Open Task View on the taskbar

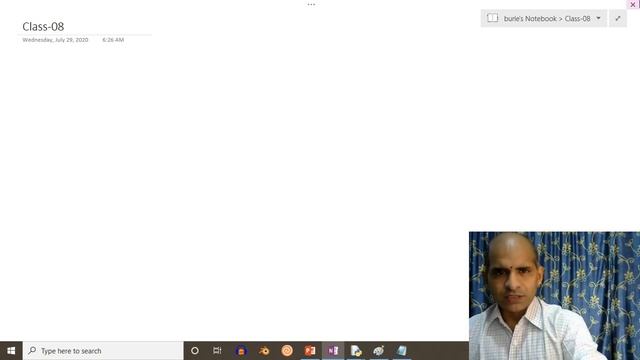coord(217,351)
